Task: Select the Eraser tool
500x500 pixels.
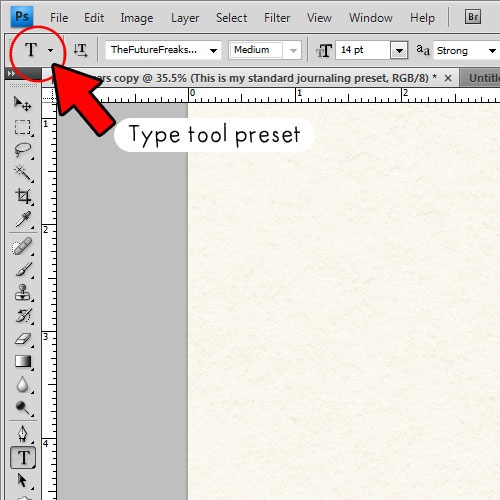Action: coord(22,339)
